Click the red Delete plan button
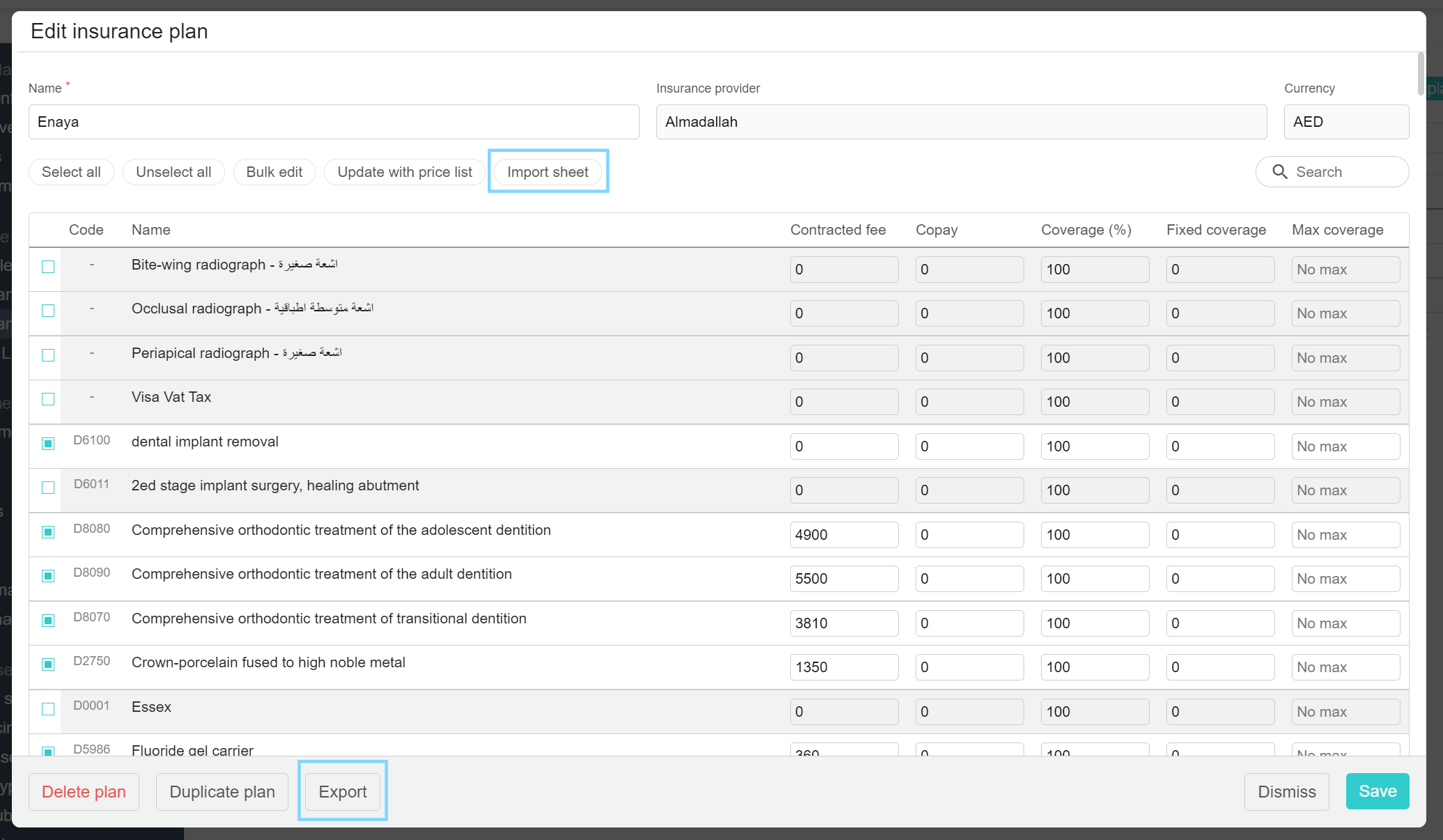The height and width of the screenshot is (840, 1443). [x=84, y=792]
